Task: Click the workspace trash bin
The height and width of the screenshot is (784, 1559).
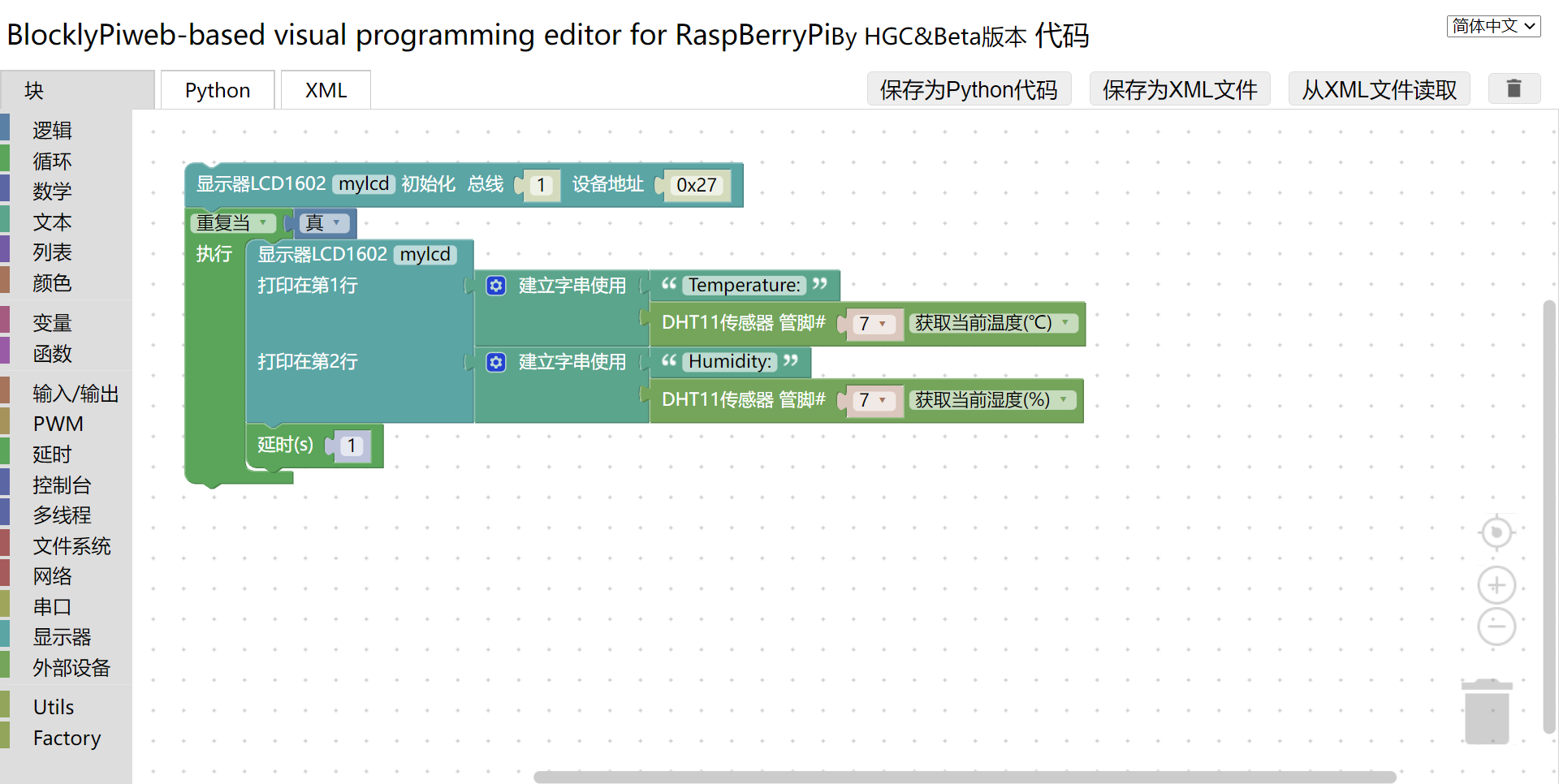Action: click(x=1487, y=712)
